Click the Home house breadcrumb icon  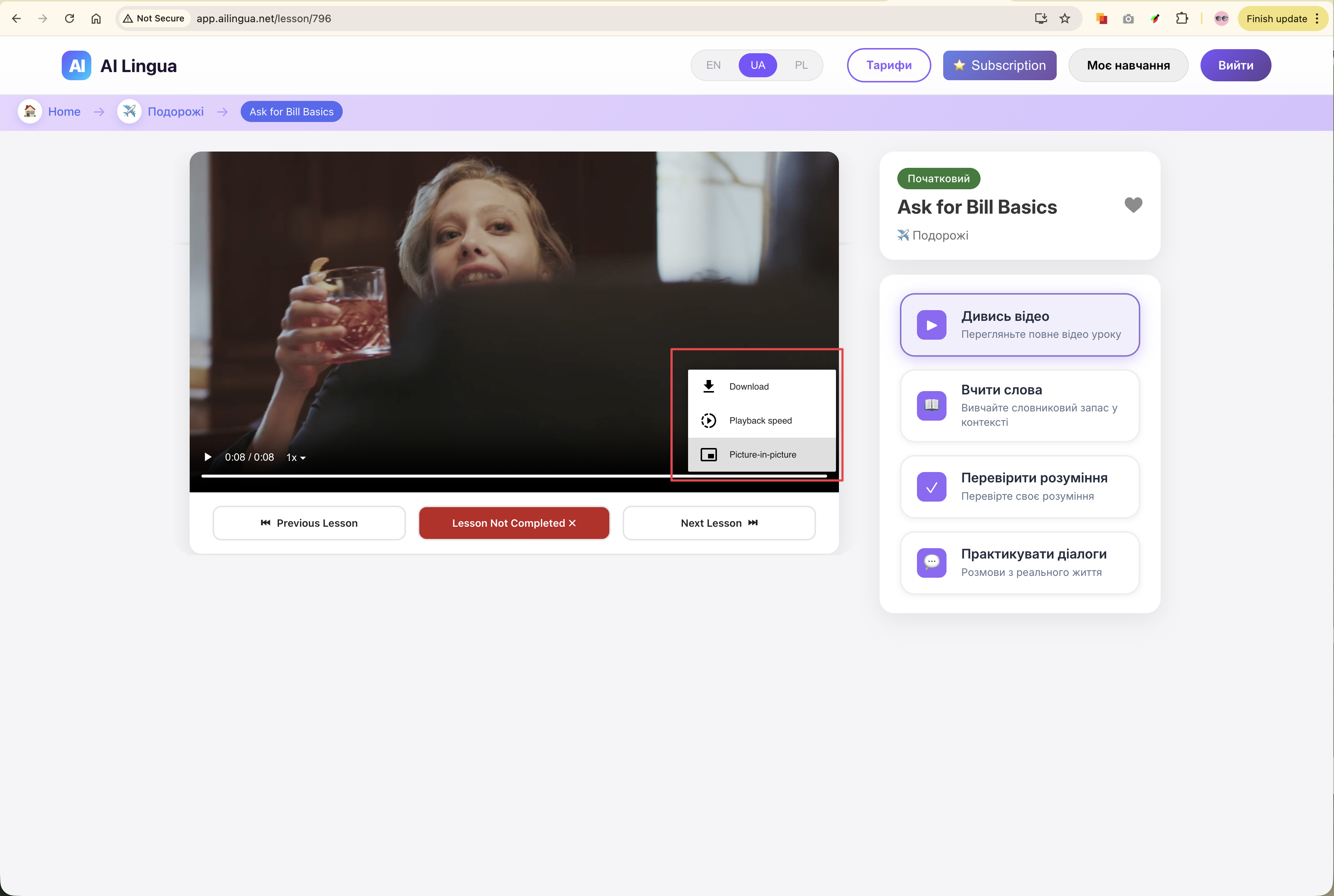(x=30, y=111)
